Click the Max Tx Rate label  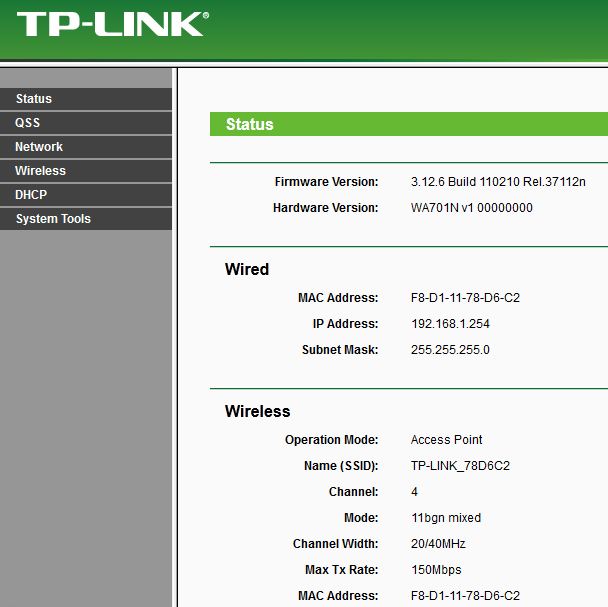click(x=342, y=570)
